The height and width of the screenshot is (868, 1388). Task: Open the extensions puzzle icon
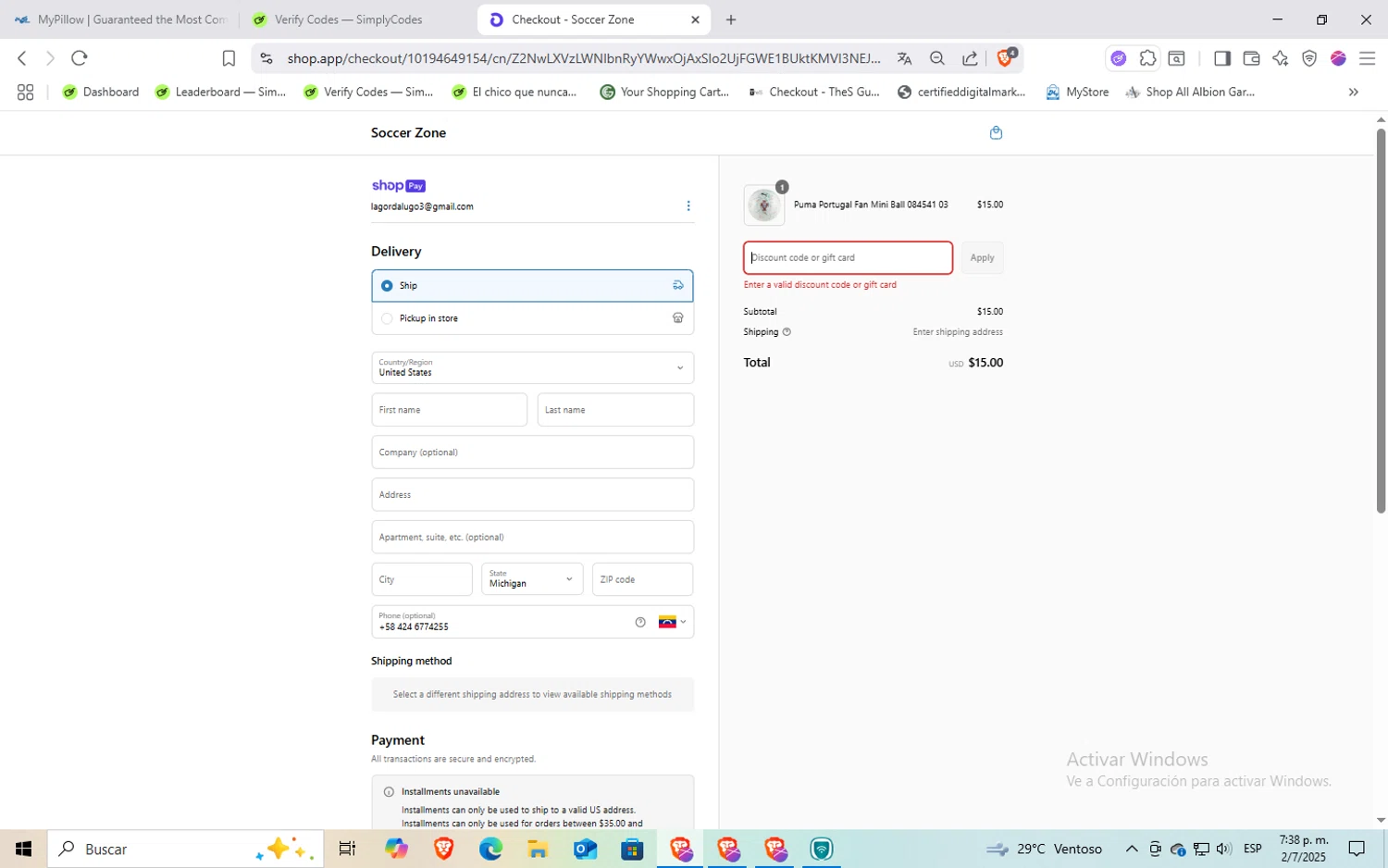[1147, 58]
